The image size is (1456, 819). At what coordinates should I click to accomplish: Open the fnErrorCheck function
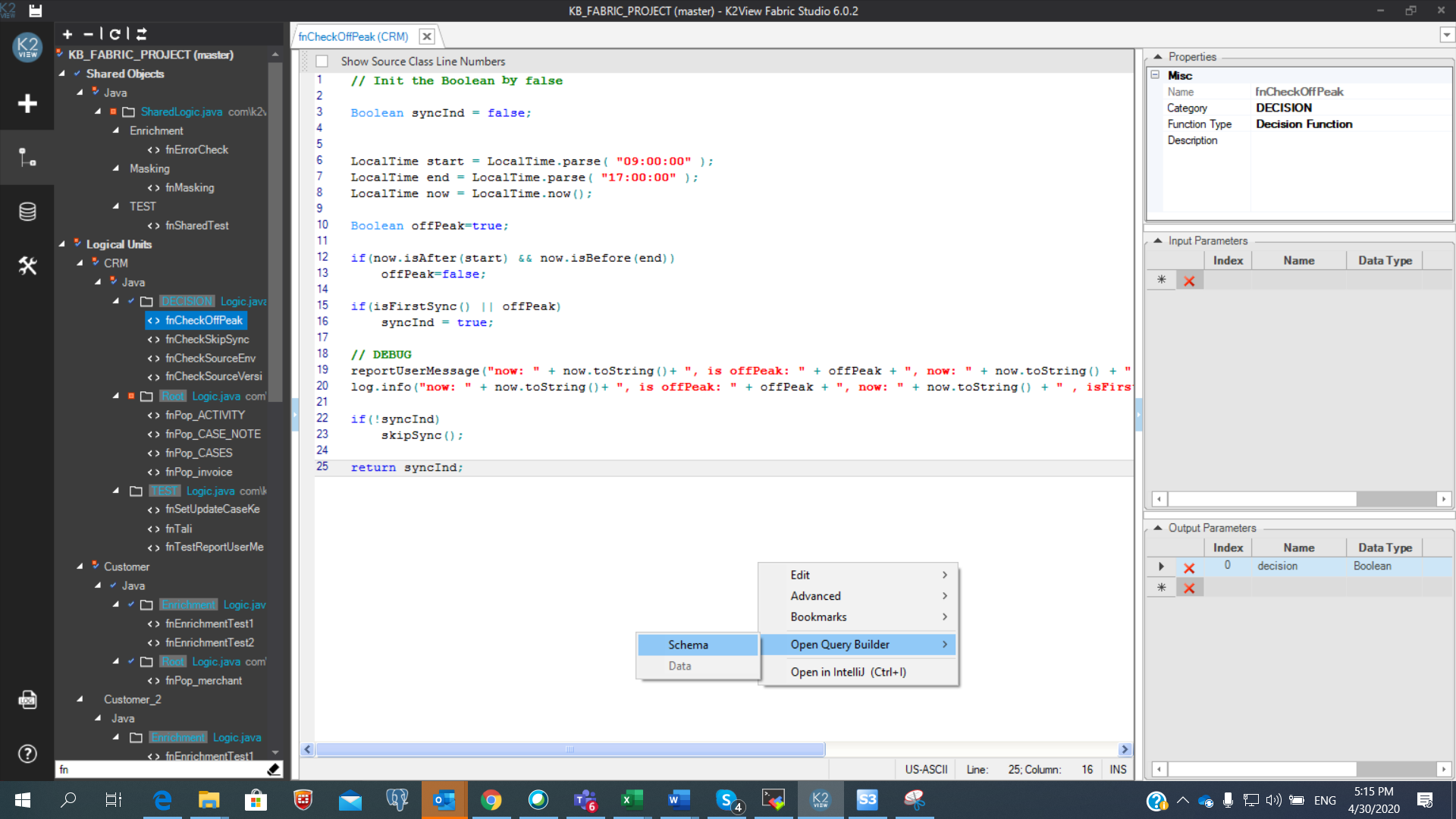[196, 149]
